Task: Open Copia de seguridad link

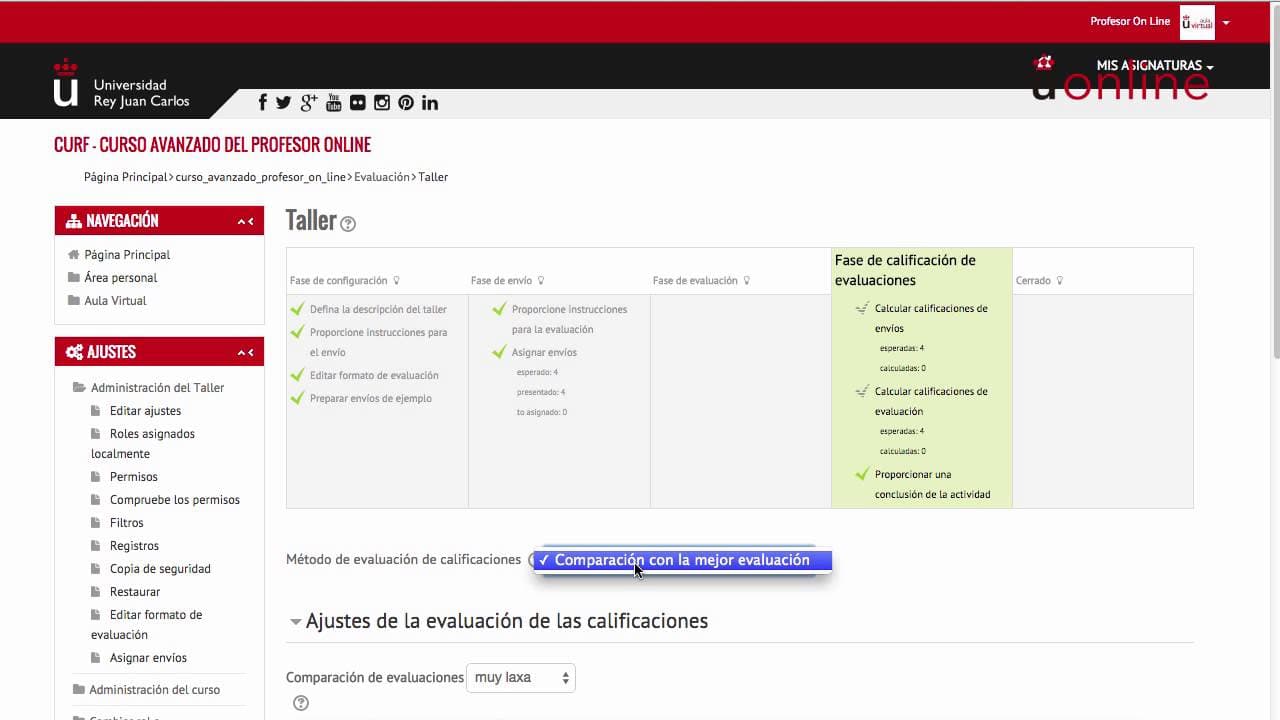Action: point(160,569)
